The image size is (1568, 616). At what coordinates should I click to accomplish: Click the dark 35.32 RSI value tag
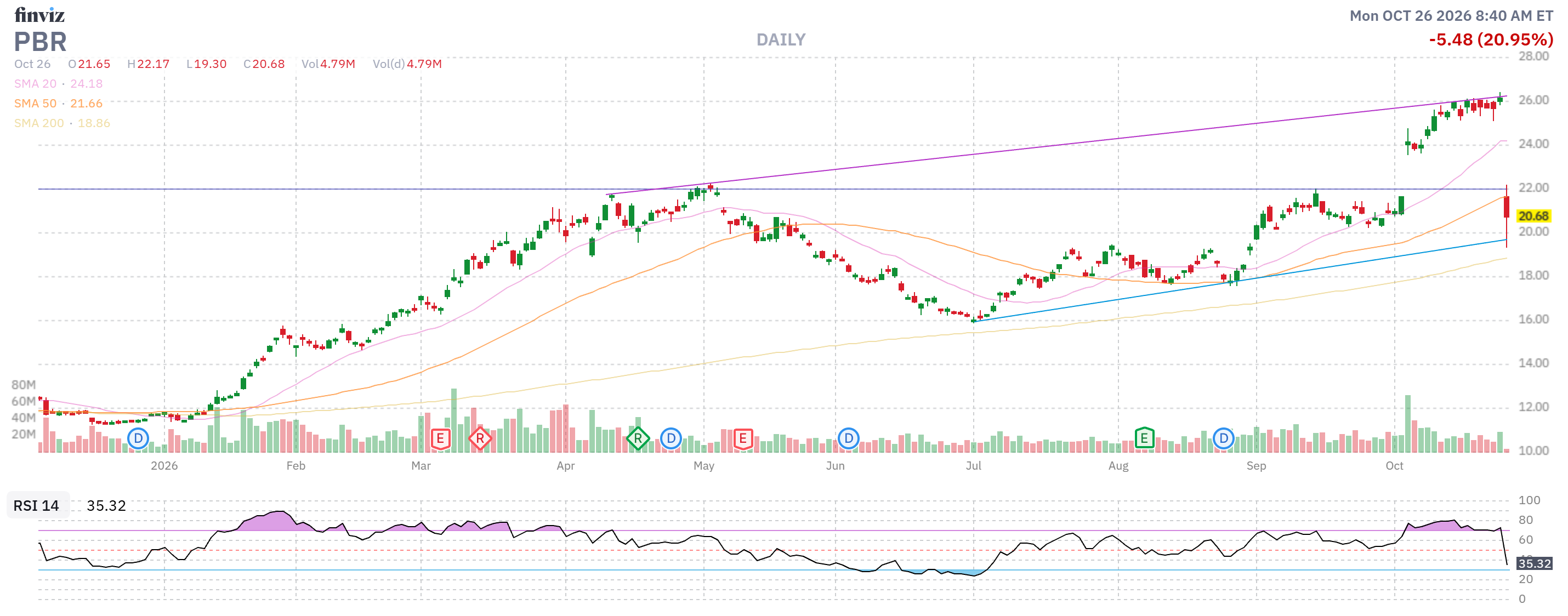coord(1534,563)
